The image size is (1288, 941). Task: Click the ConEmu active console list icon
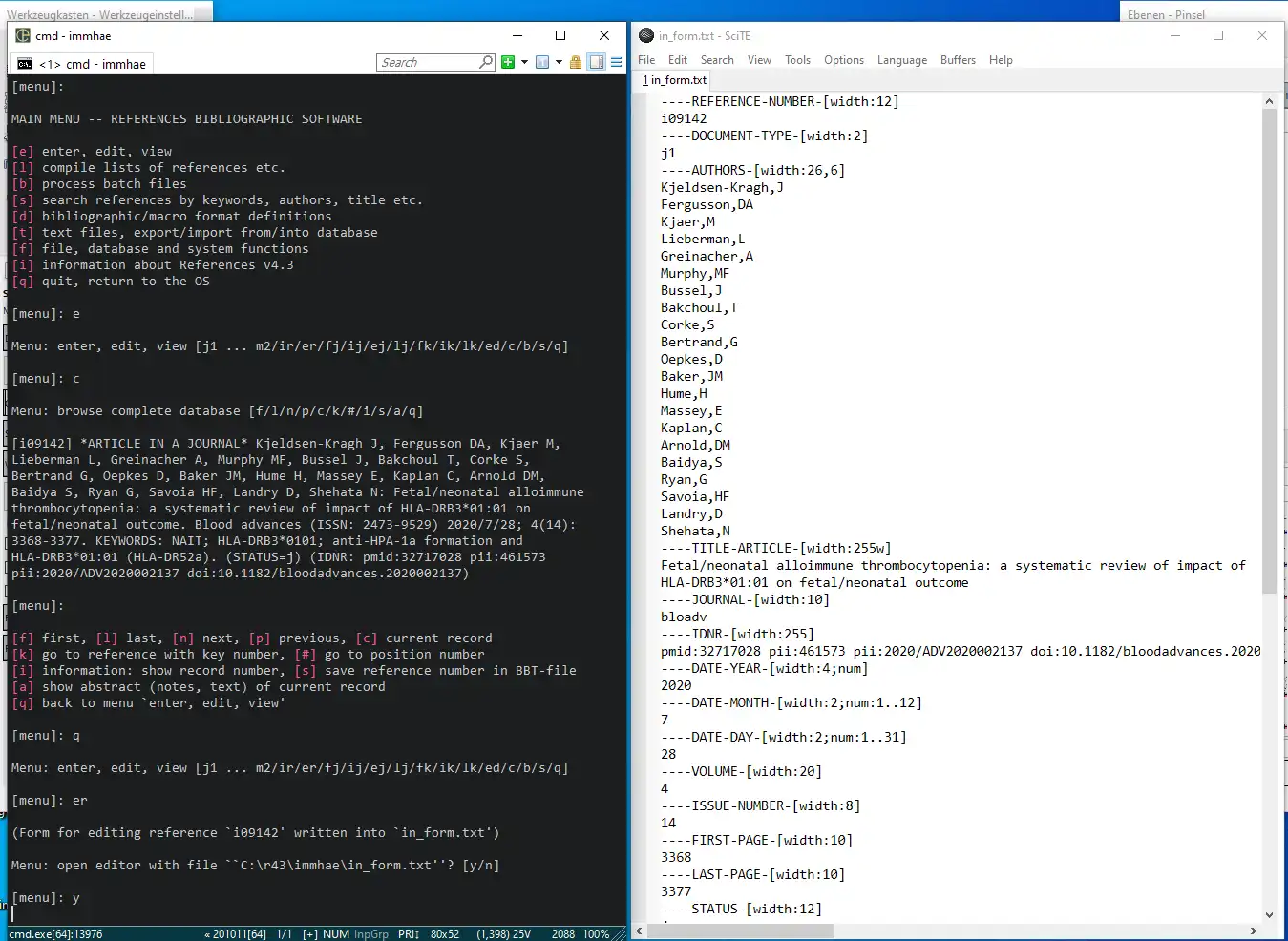click(542, 62)
